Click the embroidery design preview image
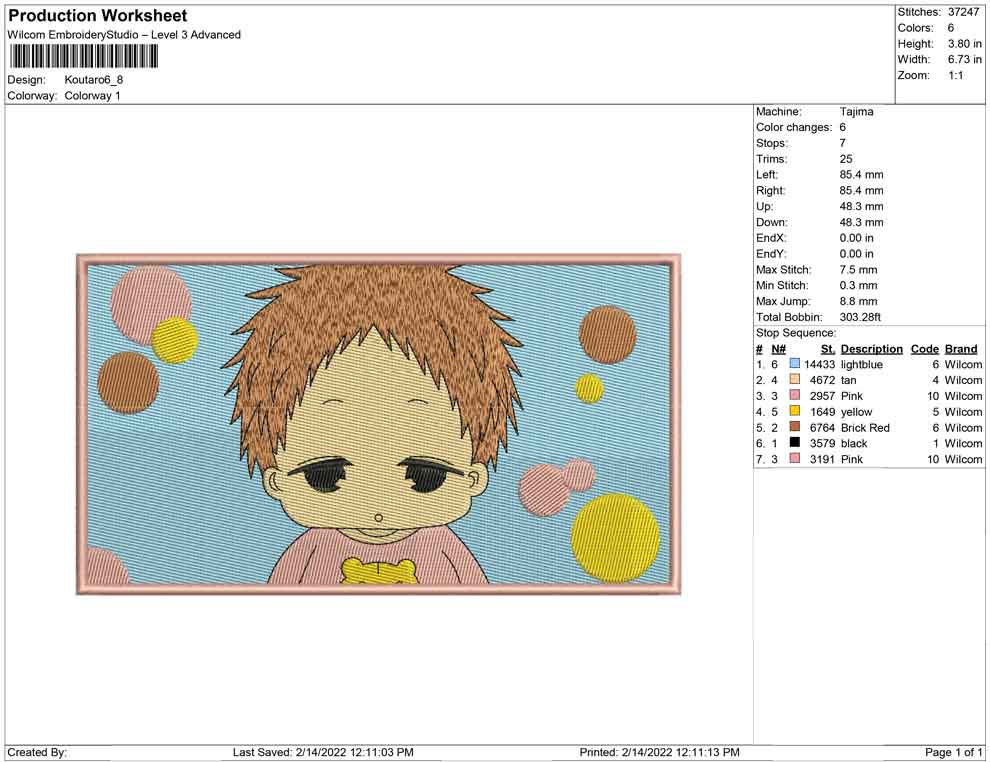This screenshot has height=762, width=990. click(379, 424)
